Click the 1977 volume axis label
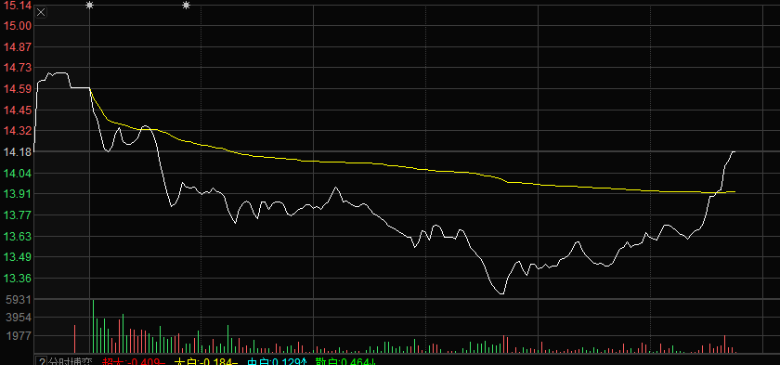 tap(19, 336)
